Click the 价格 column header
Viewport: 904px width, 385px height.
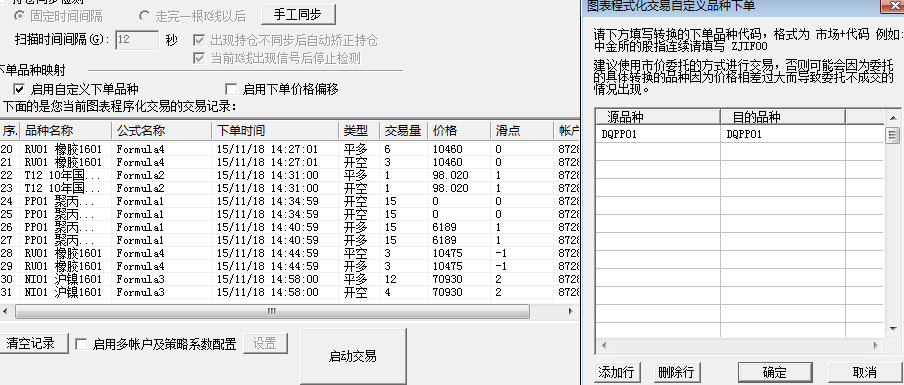[459, 131]
